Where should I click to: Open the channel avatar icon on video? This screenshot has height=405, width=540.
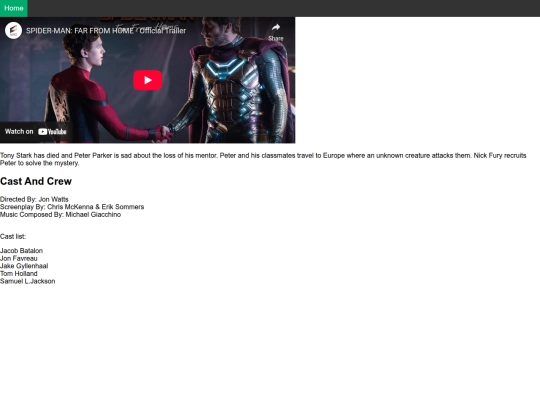[13, 31]
